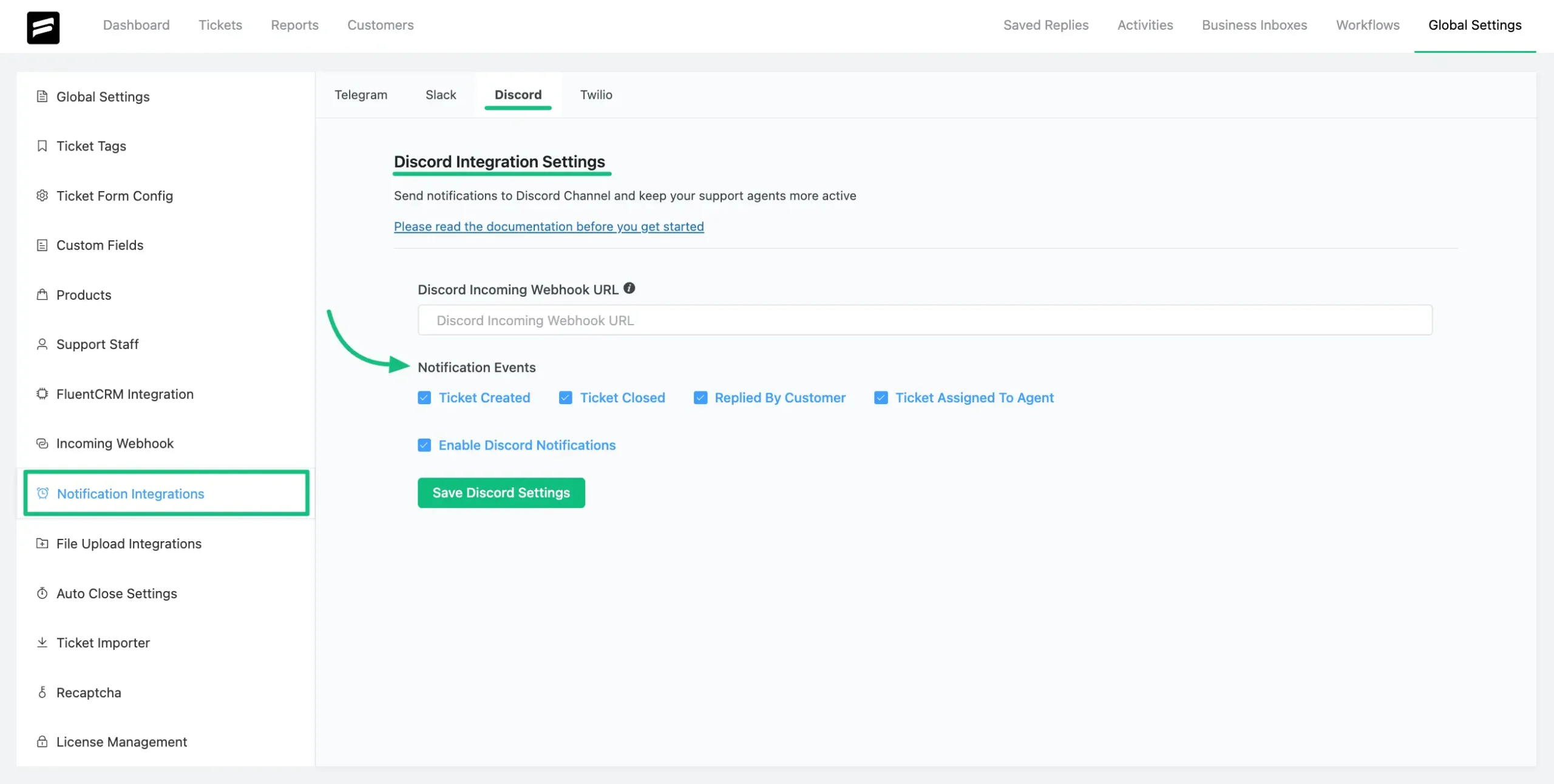
Task: Open Workflows in top navigation
Action: (1368, 25)
